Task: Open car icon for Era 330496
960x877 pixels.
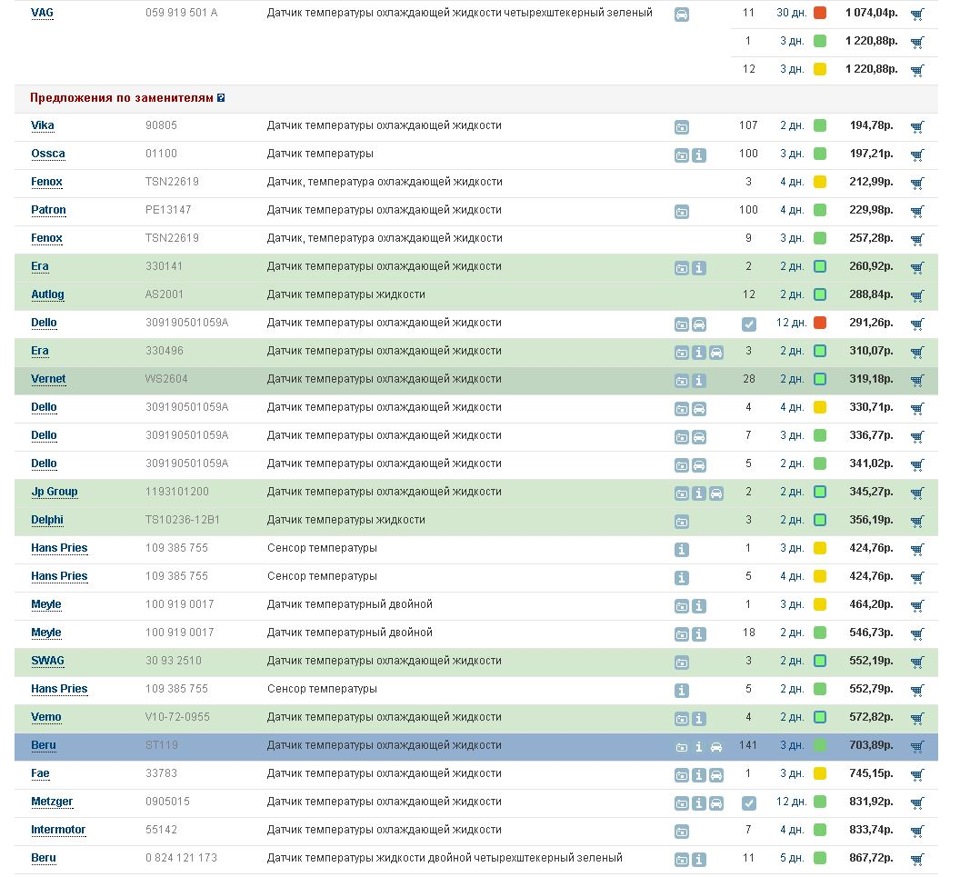Action: point(716,353)
